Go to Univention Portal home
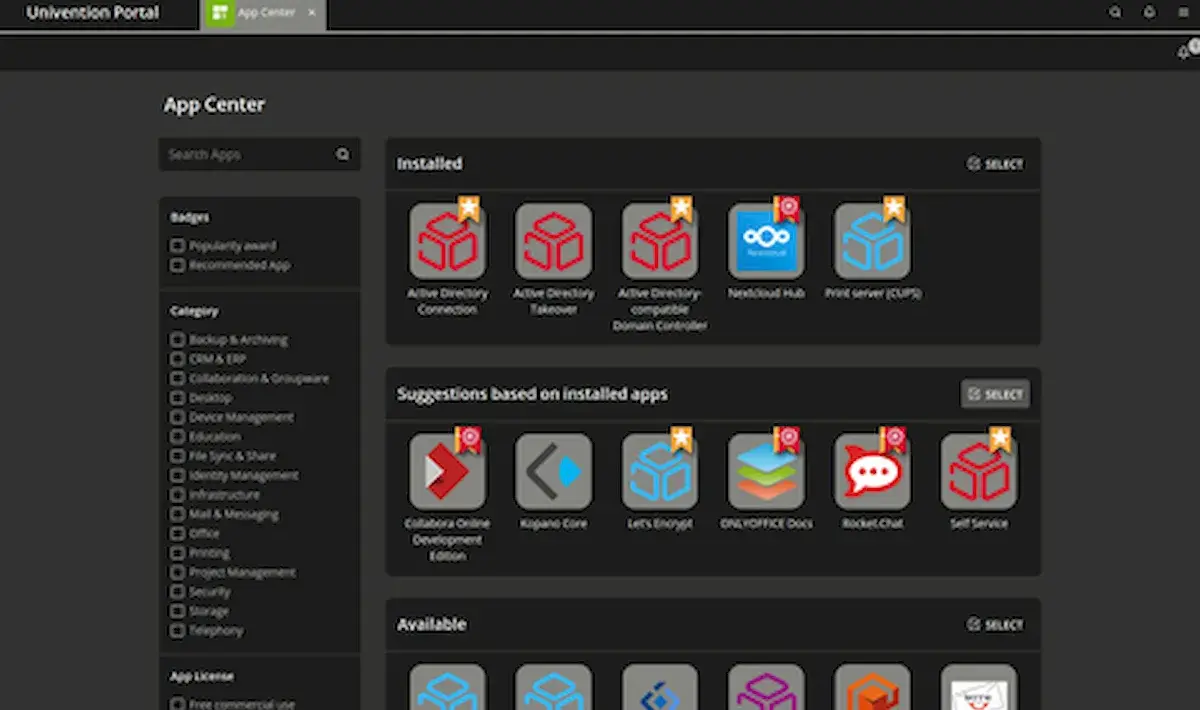 (x=93, y=13)
